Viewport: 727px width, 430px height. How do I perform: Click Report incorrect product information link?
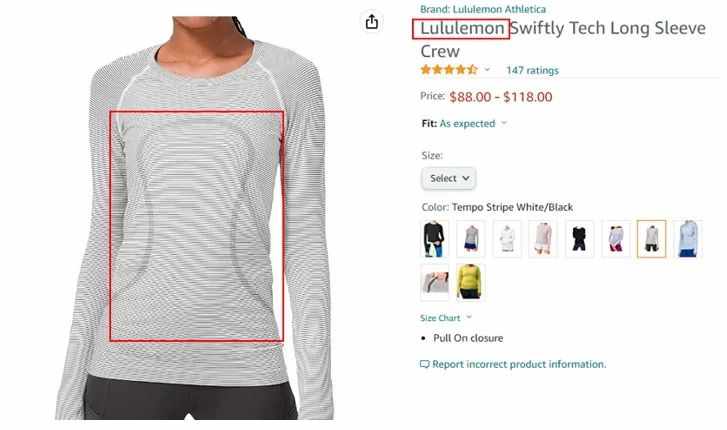[519, 364]
